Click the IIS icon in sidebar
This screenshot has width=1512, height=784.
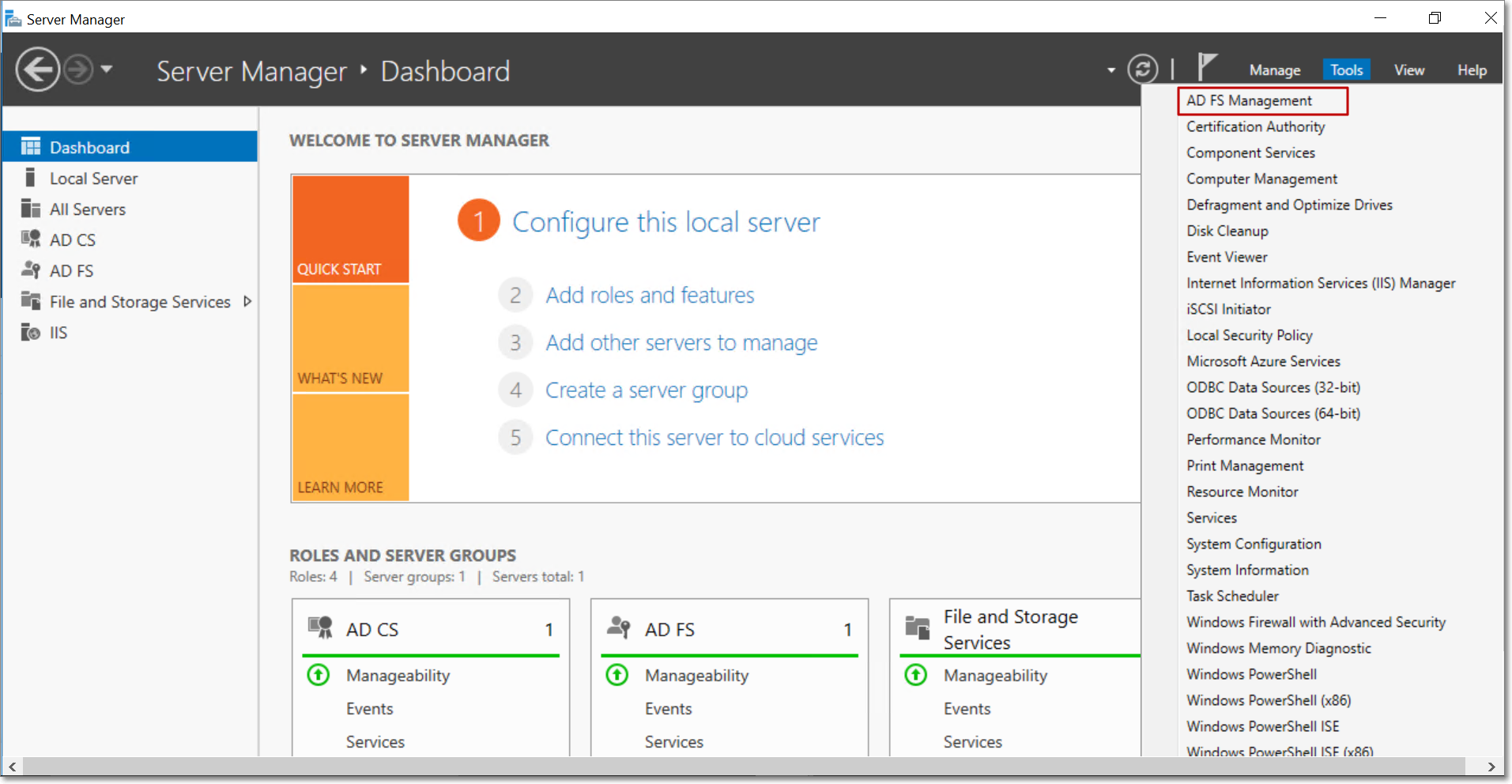[x=31, y=333]
